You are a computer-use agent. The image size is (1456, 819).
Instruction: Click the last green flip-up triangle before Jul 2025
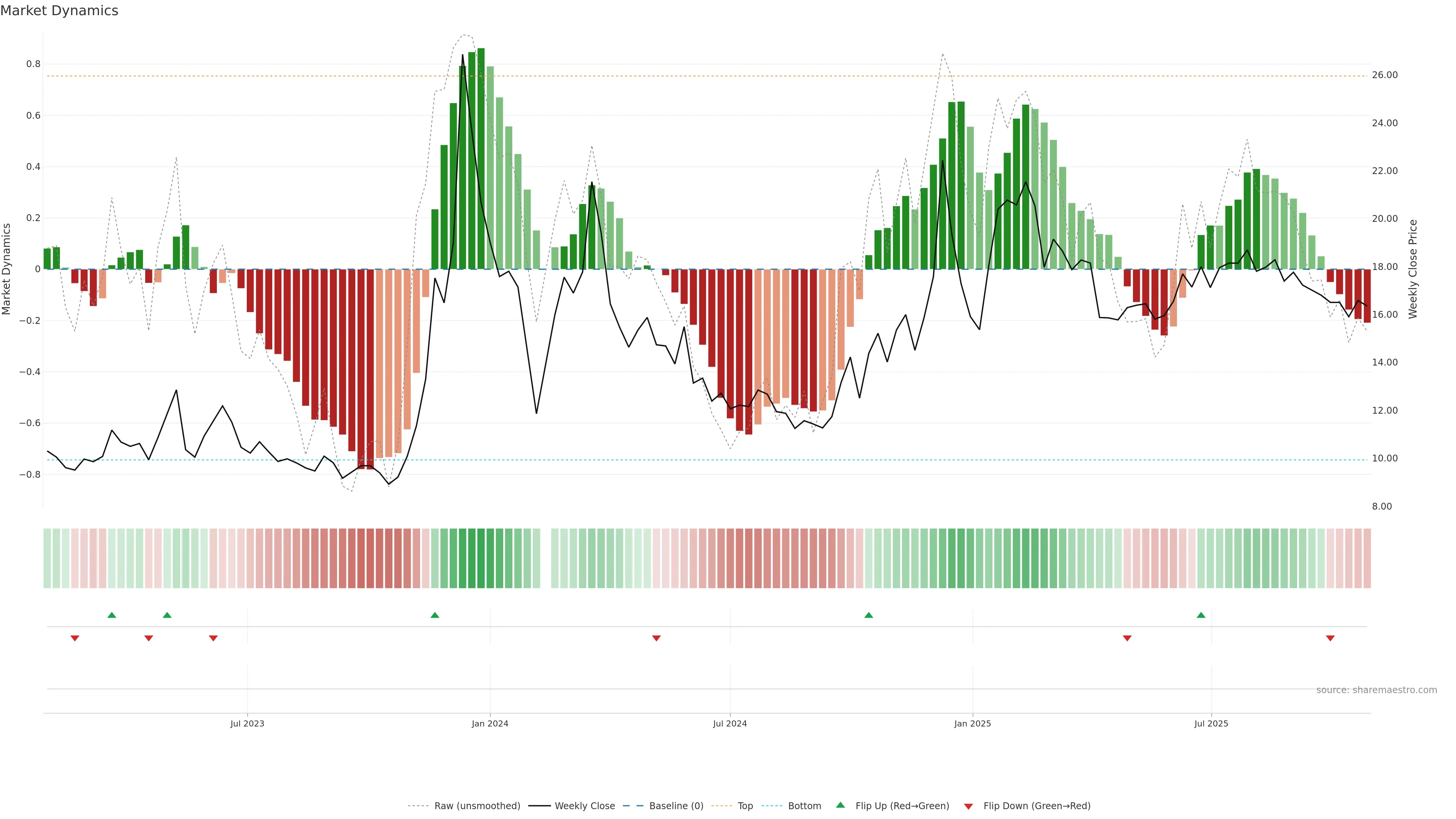click(x=1200, y=615)
